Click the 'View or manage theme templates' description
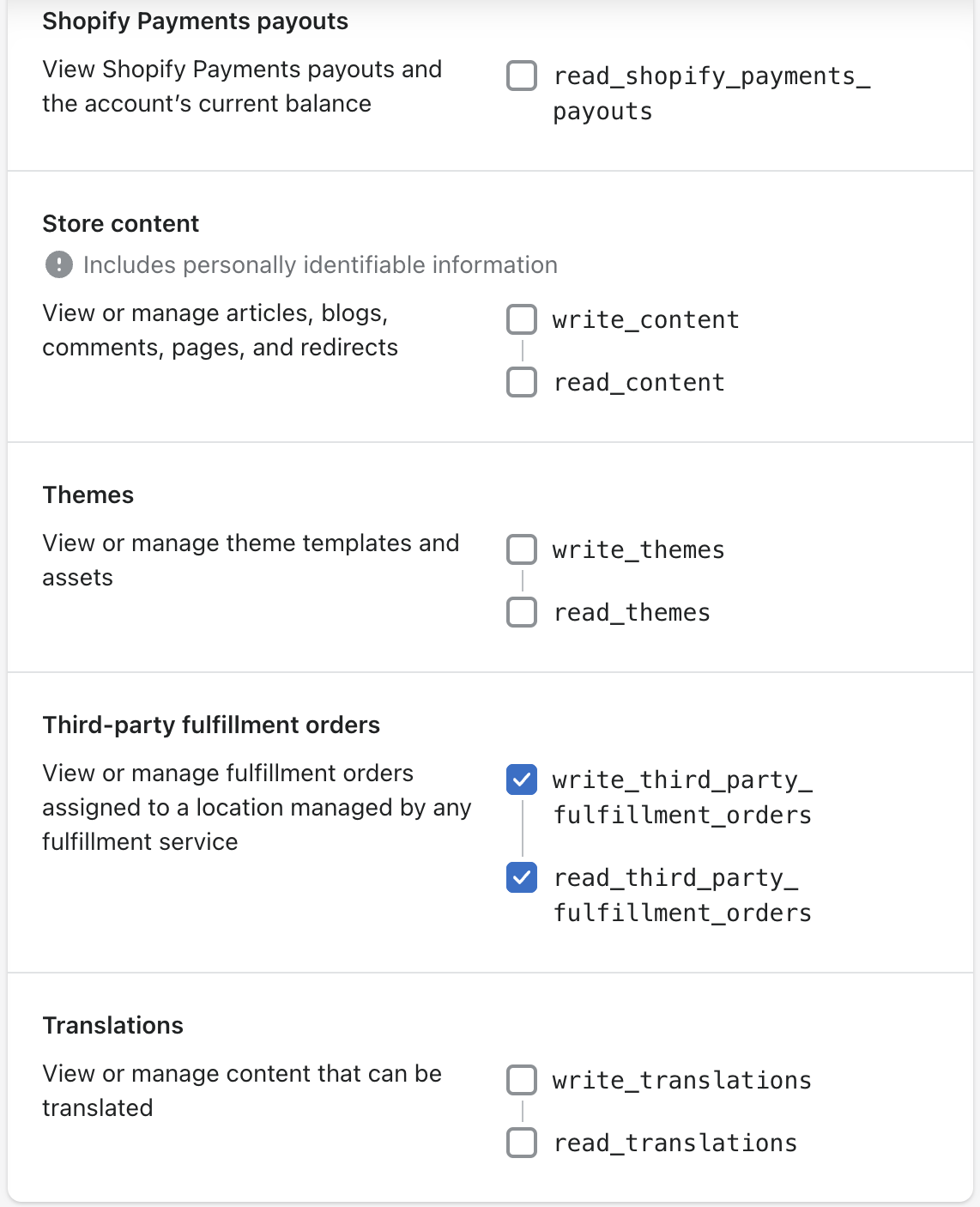Viewport: 980px width, 1207px height. click(251, 560)
